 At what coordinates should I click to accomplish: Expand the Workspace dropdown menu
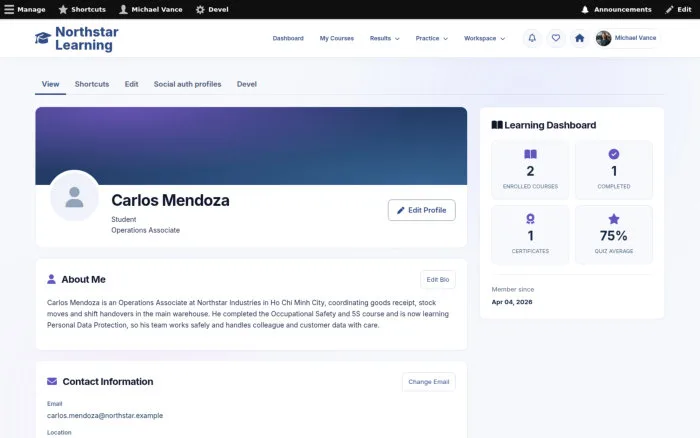tap(484, 38)
